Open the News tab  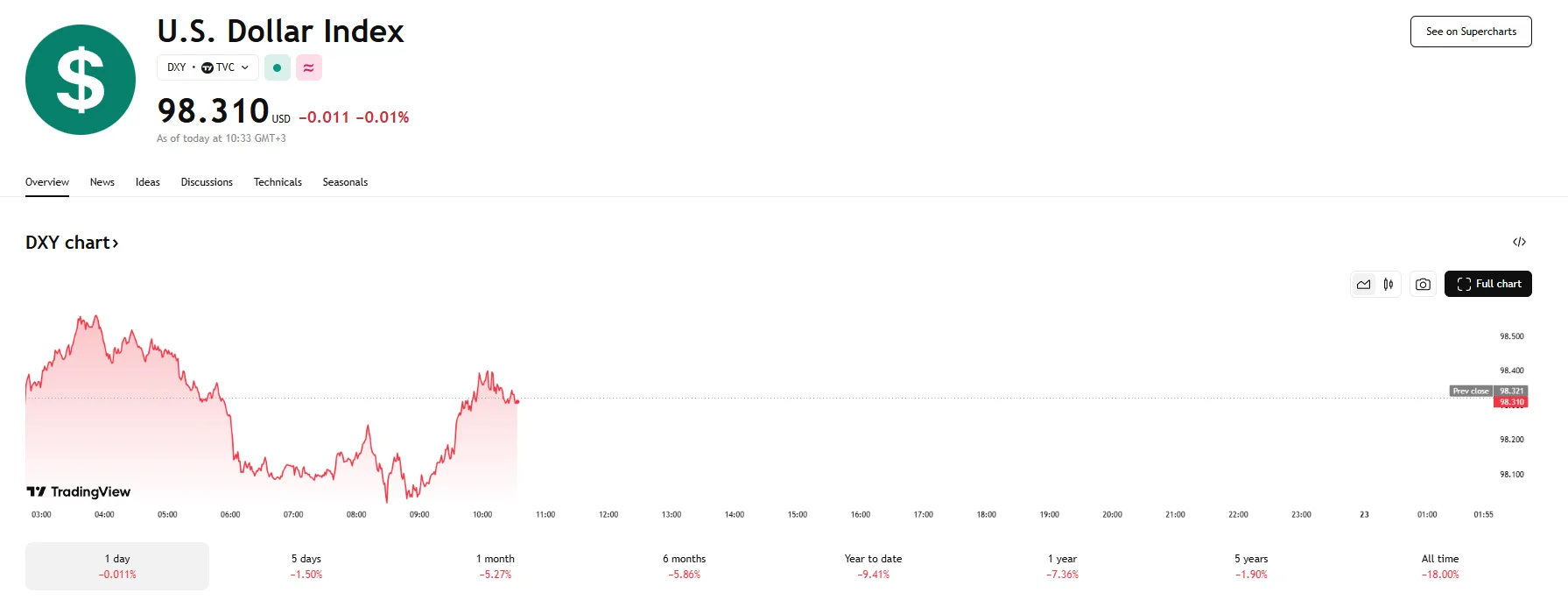pyautogui.click(x=102, y=182)
